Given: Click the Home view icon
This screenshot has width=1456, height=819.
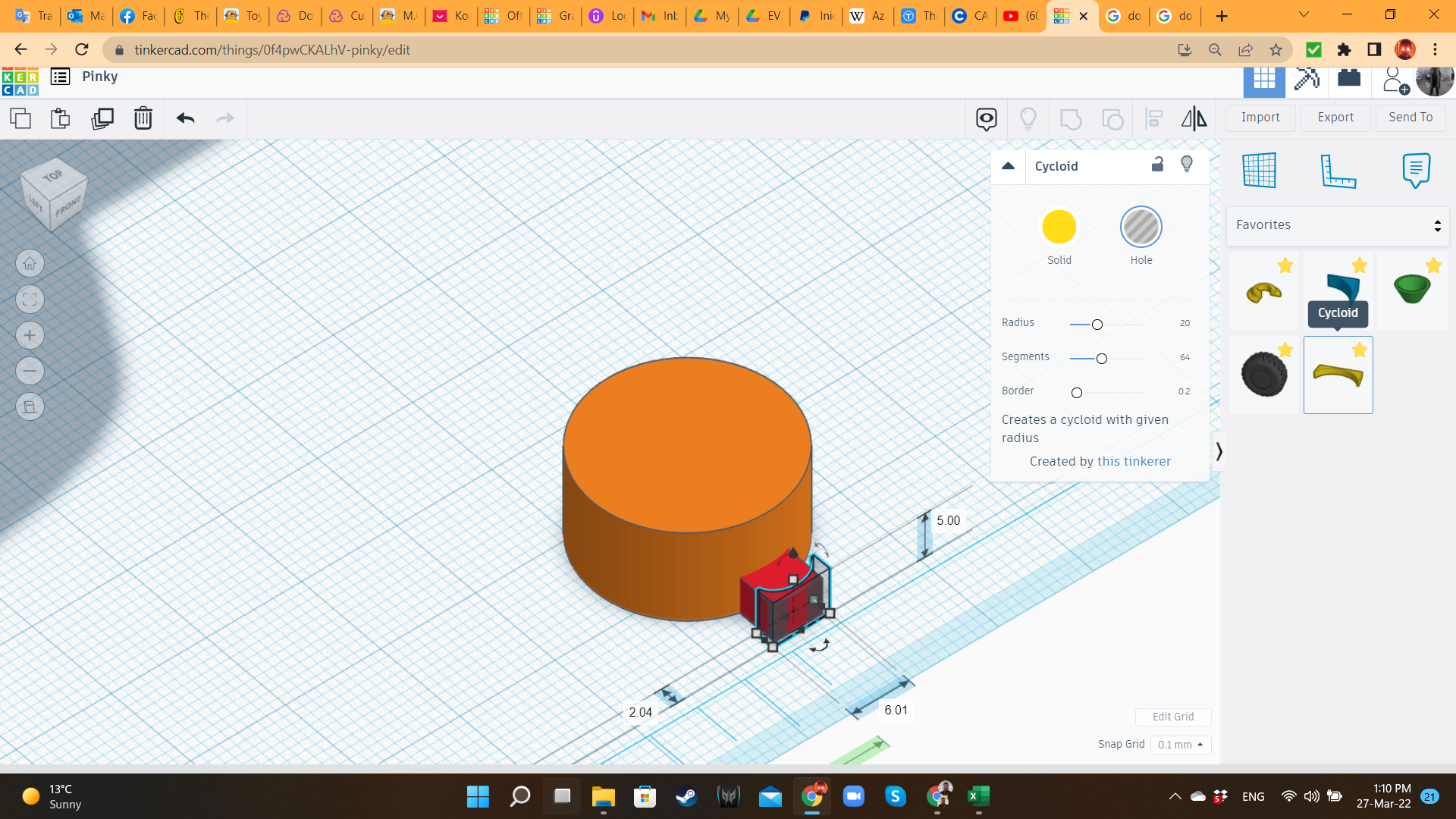Looking at the screenshot, I should pos(30,264).
